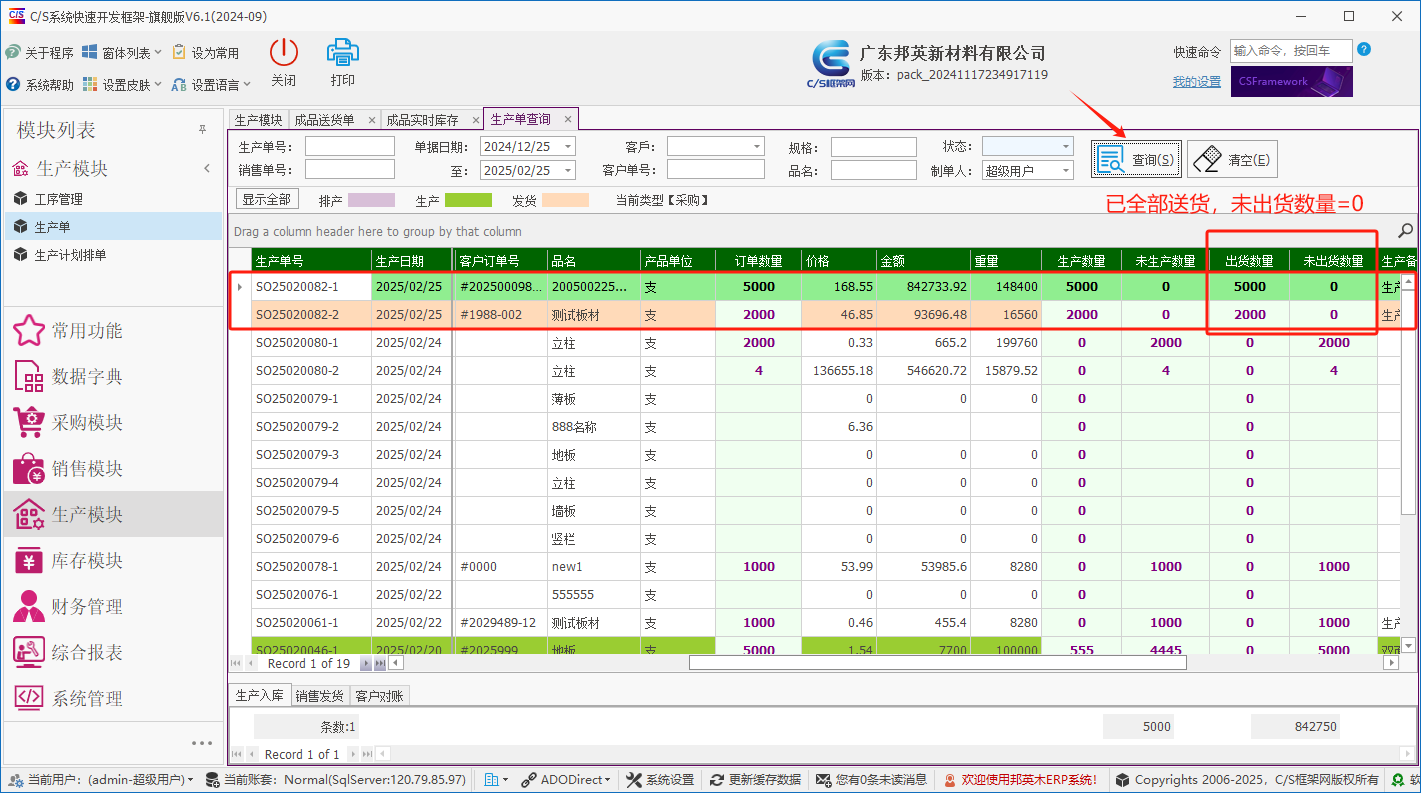This screenshot has height=793, width=1421.
Task: Select 生产单 tree item
Action: pyautogui.click(x=113, y=227)
